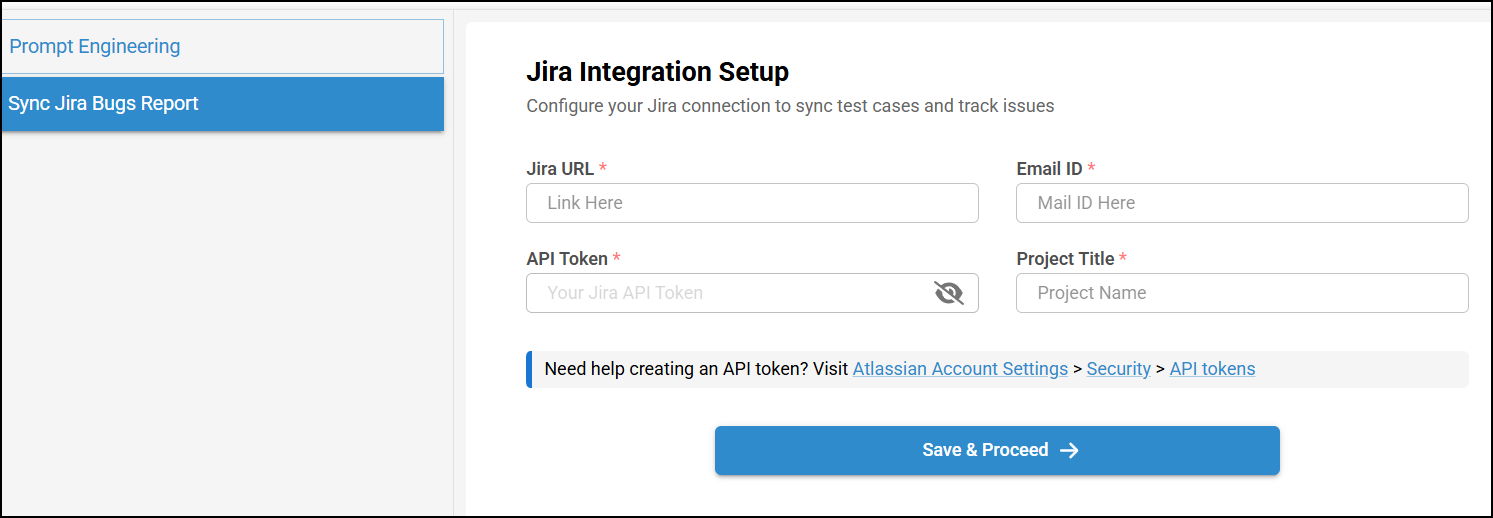This screenshot has height=518, width=1493.
Task: Open Atlassian Account Settings link
Action: point(960,369)
